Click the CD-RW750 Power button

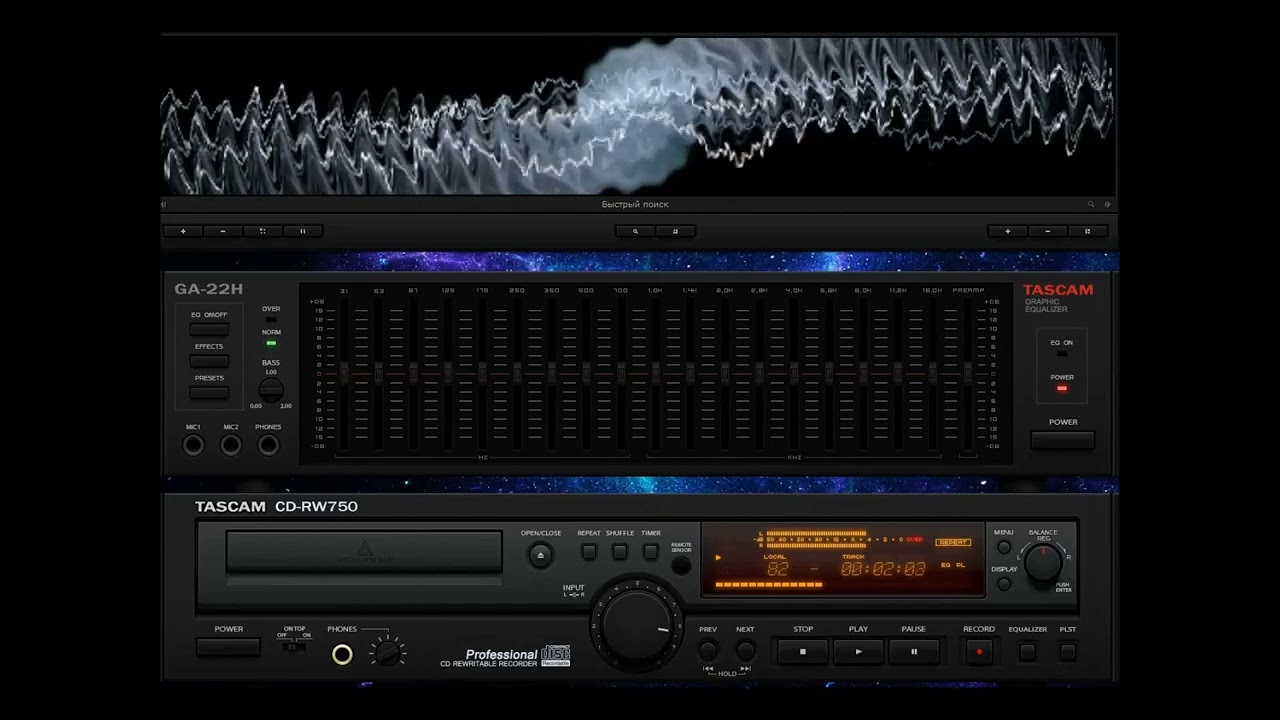point(228,647)
